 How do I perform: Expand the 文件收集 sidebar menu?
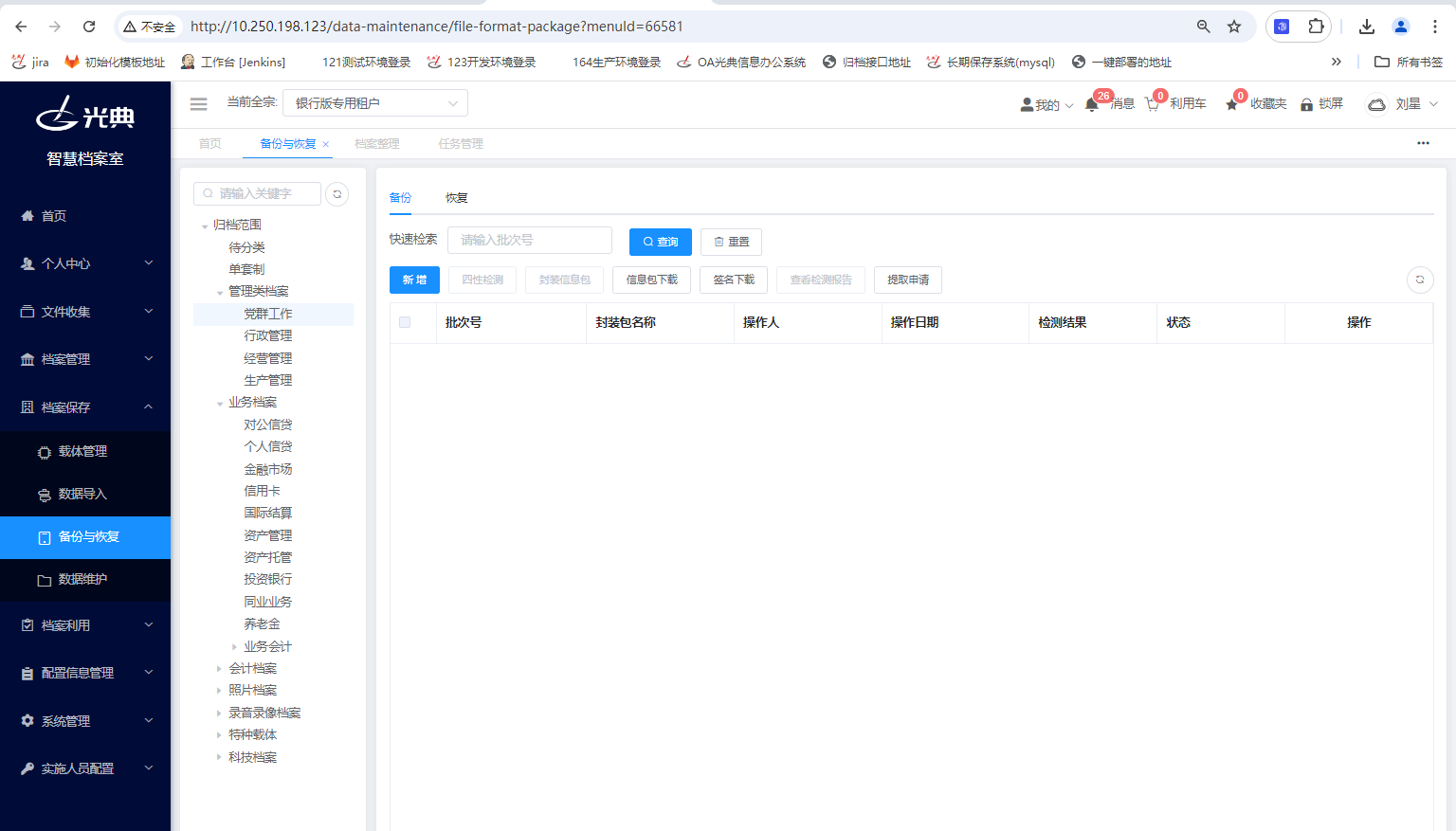click(x=85, y=312)
